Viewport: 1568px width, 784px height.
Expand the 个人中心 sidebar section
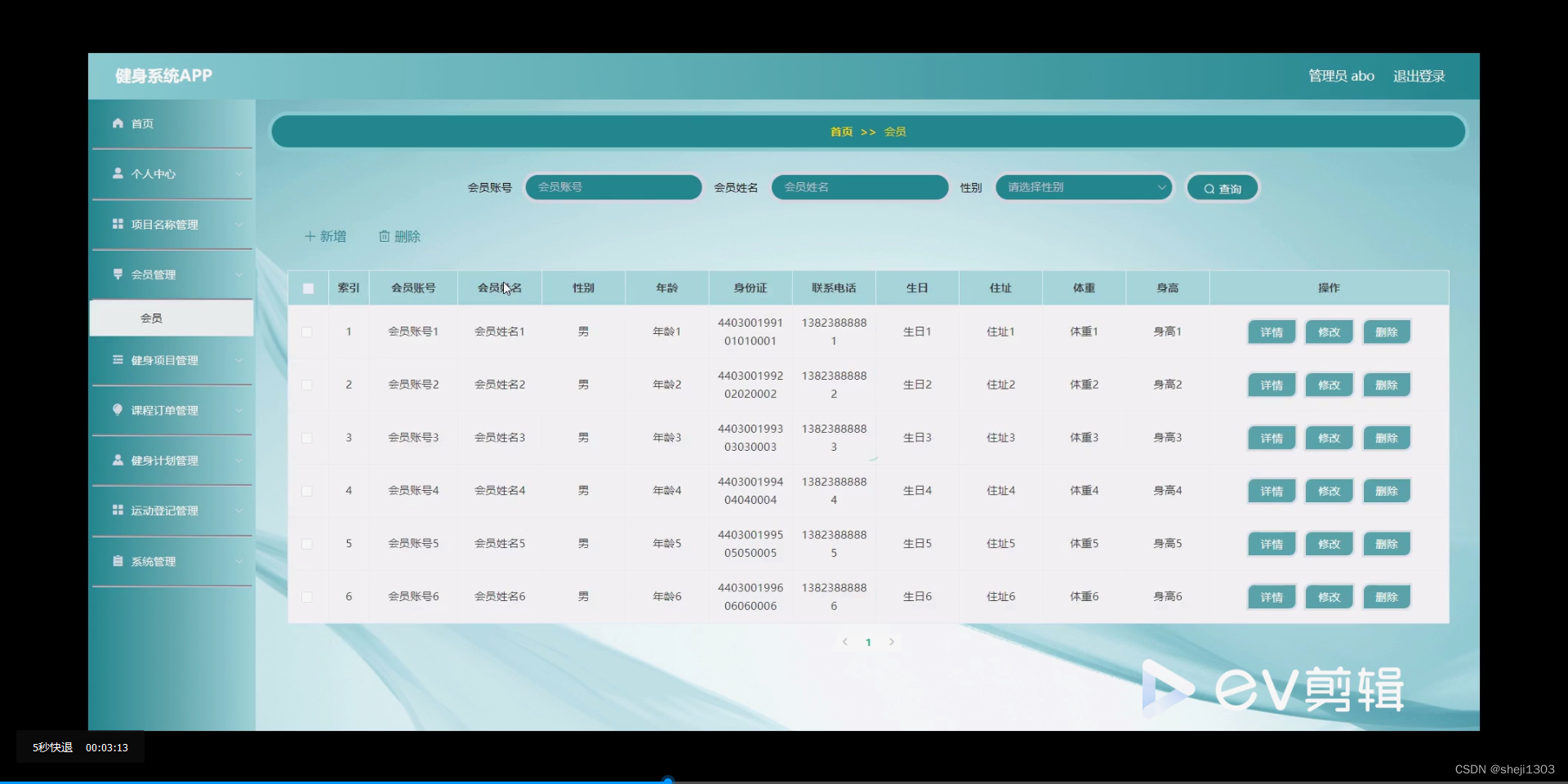pyautogui.click(x=239, y=174)
